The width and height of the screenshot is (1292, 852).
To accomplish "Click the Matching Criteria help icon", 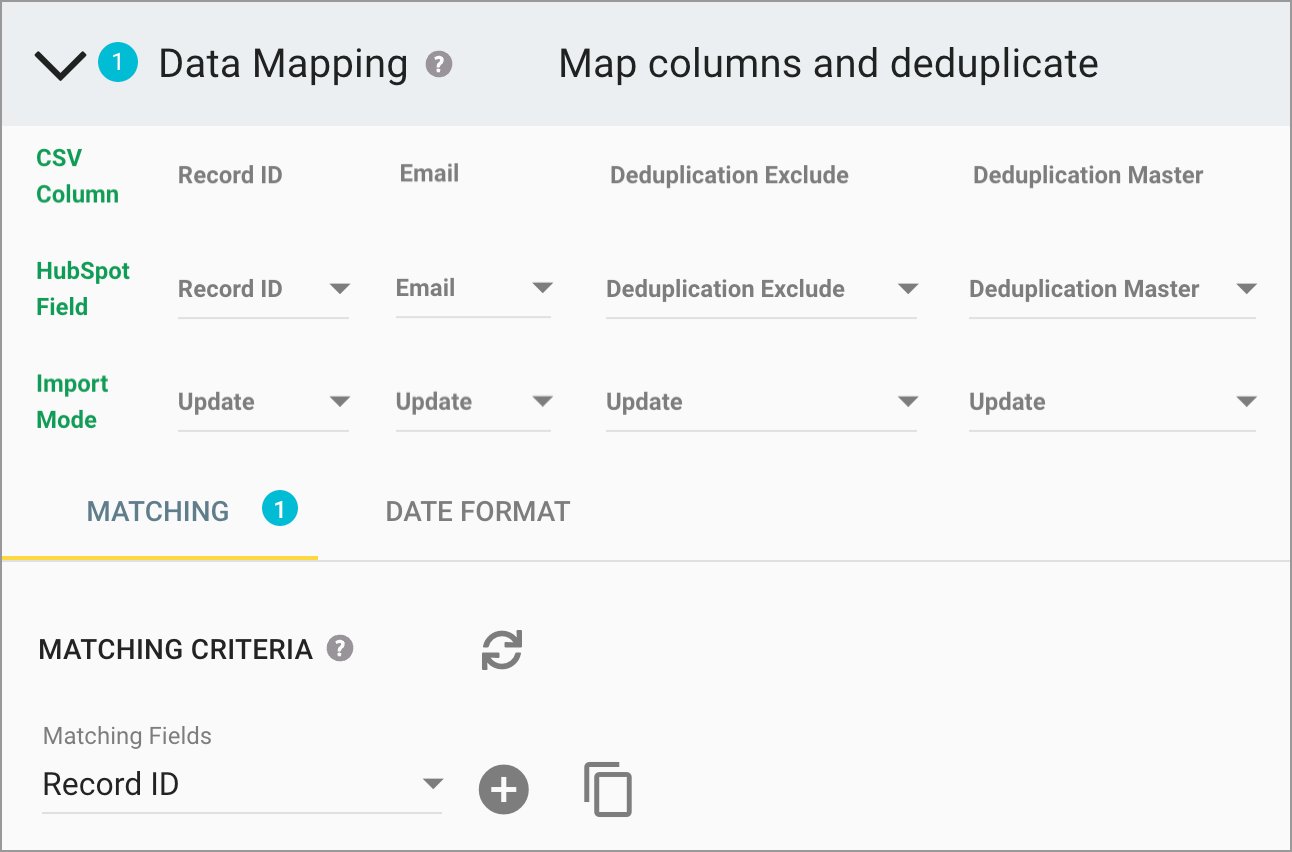I will (x=339, y=649).
